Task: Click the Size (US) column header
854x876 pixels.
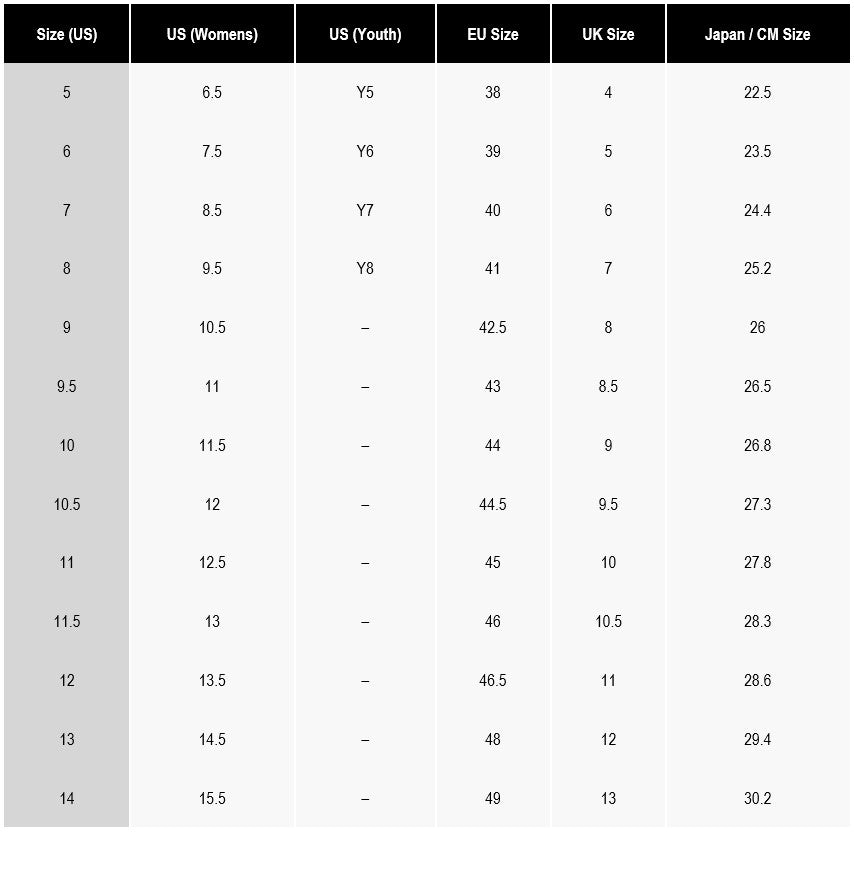Action: [x=67, y=34]
